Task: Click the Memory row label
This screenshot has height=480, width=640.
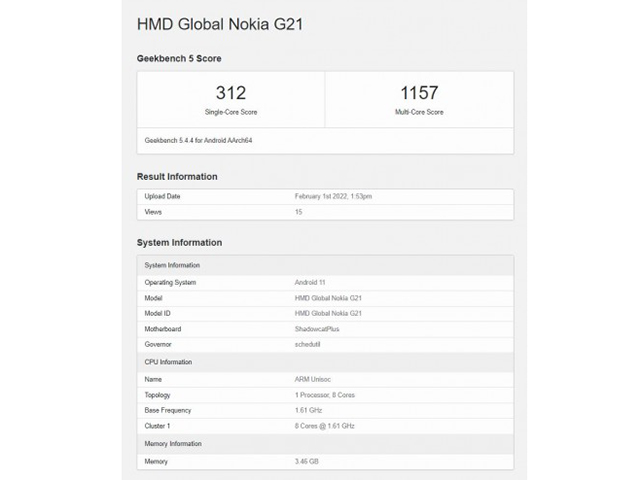Action: point(156,462)
